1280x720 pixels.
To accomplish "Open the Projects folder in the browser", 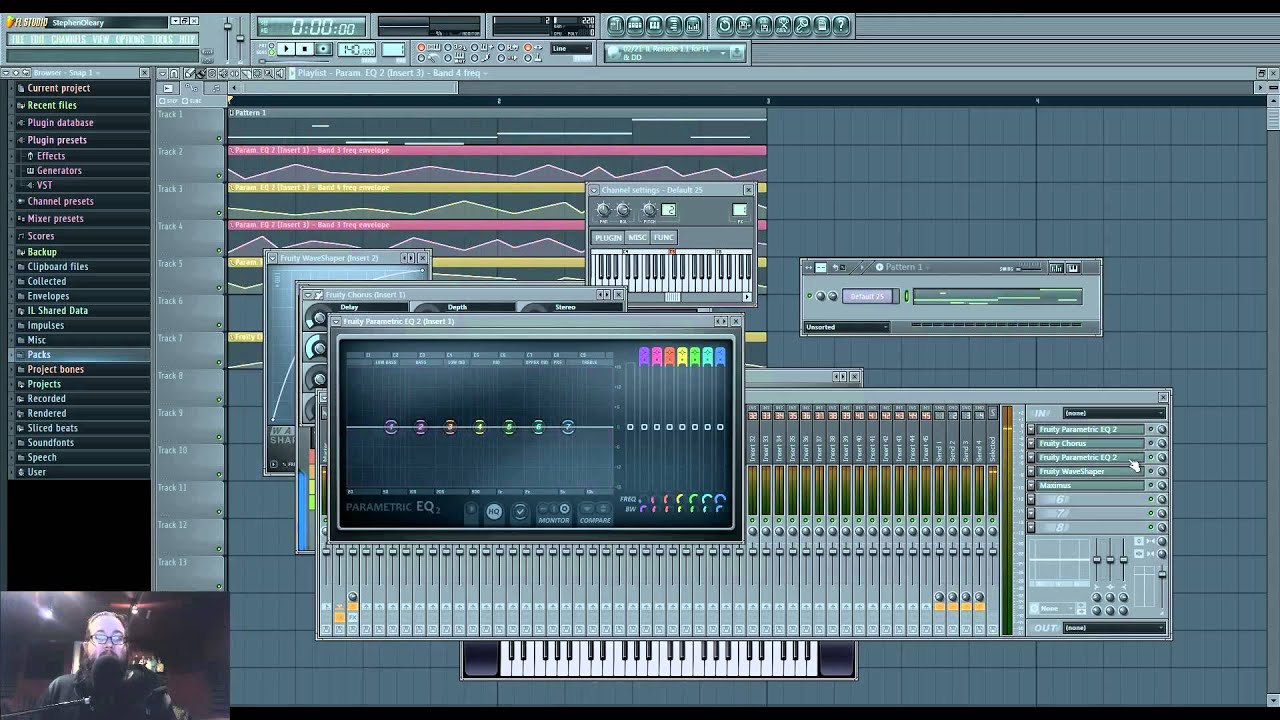I will point(44,384).
